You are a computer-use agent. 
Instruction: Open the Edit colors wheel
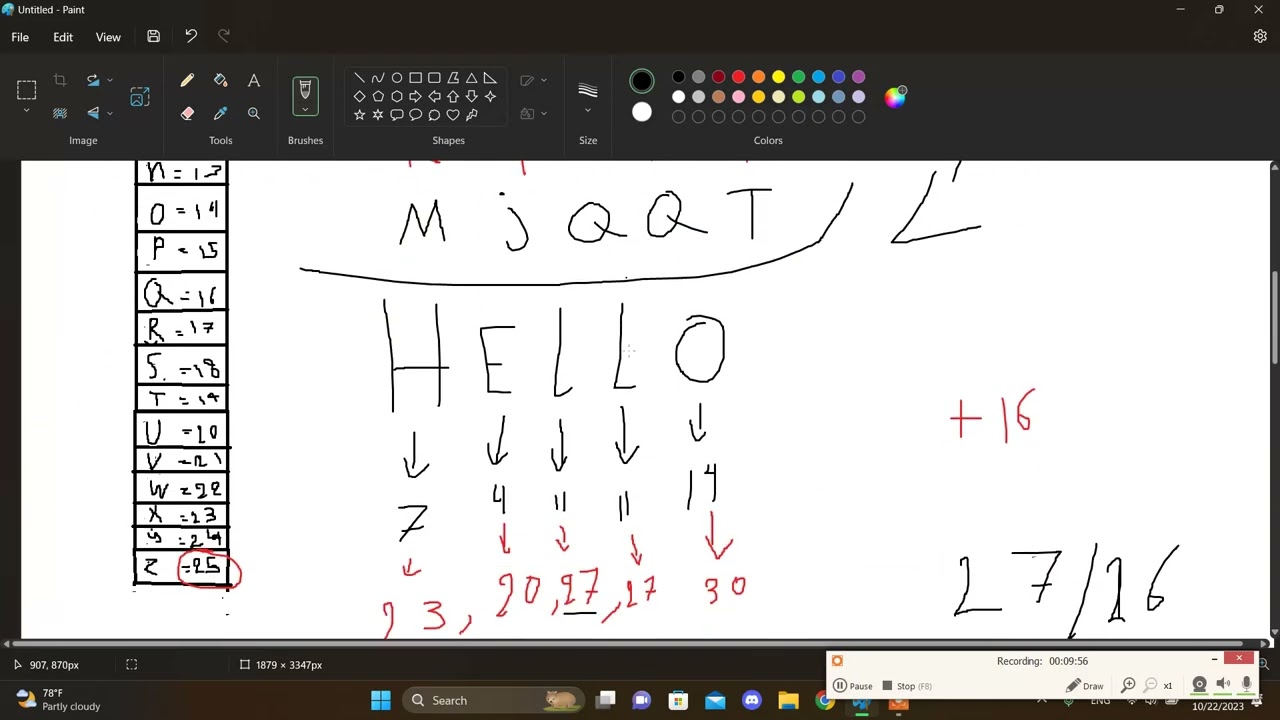pyautogui.click(x=895, y=97)
